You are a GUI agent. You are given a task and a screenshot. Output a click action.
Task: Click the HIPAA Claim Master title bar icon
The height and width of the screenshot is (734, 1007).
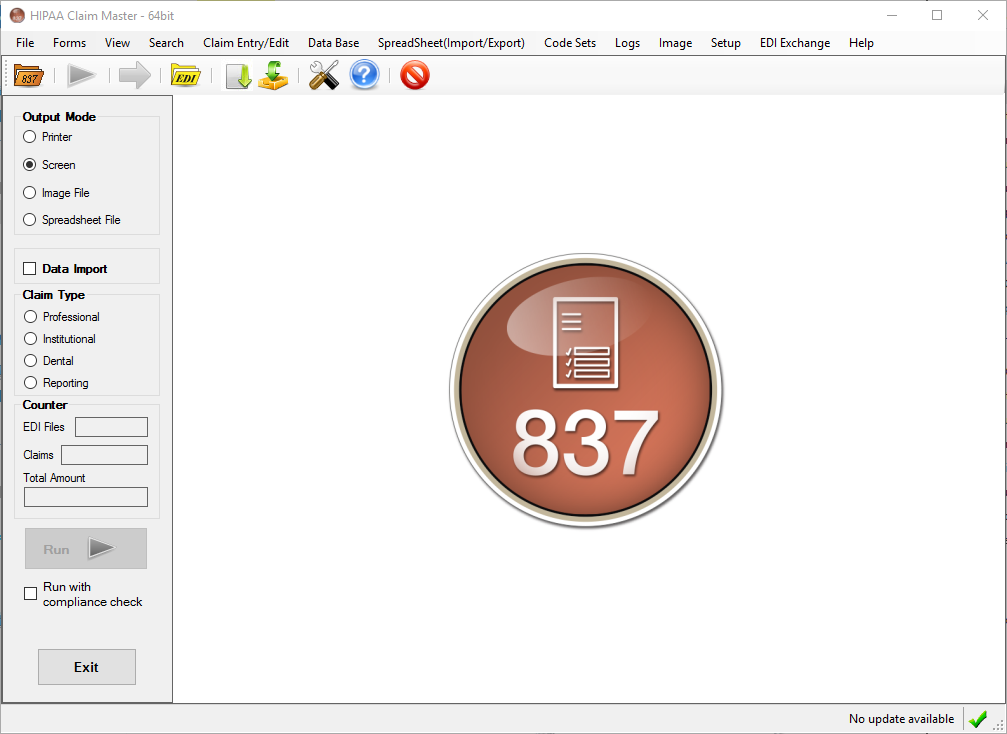[17, 15]
